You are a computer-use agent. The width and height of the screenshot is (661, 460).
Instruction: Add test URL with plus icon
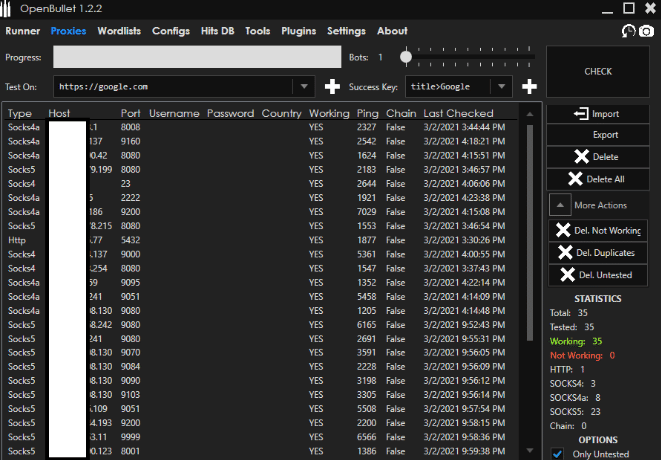[x=332, y=87]
